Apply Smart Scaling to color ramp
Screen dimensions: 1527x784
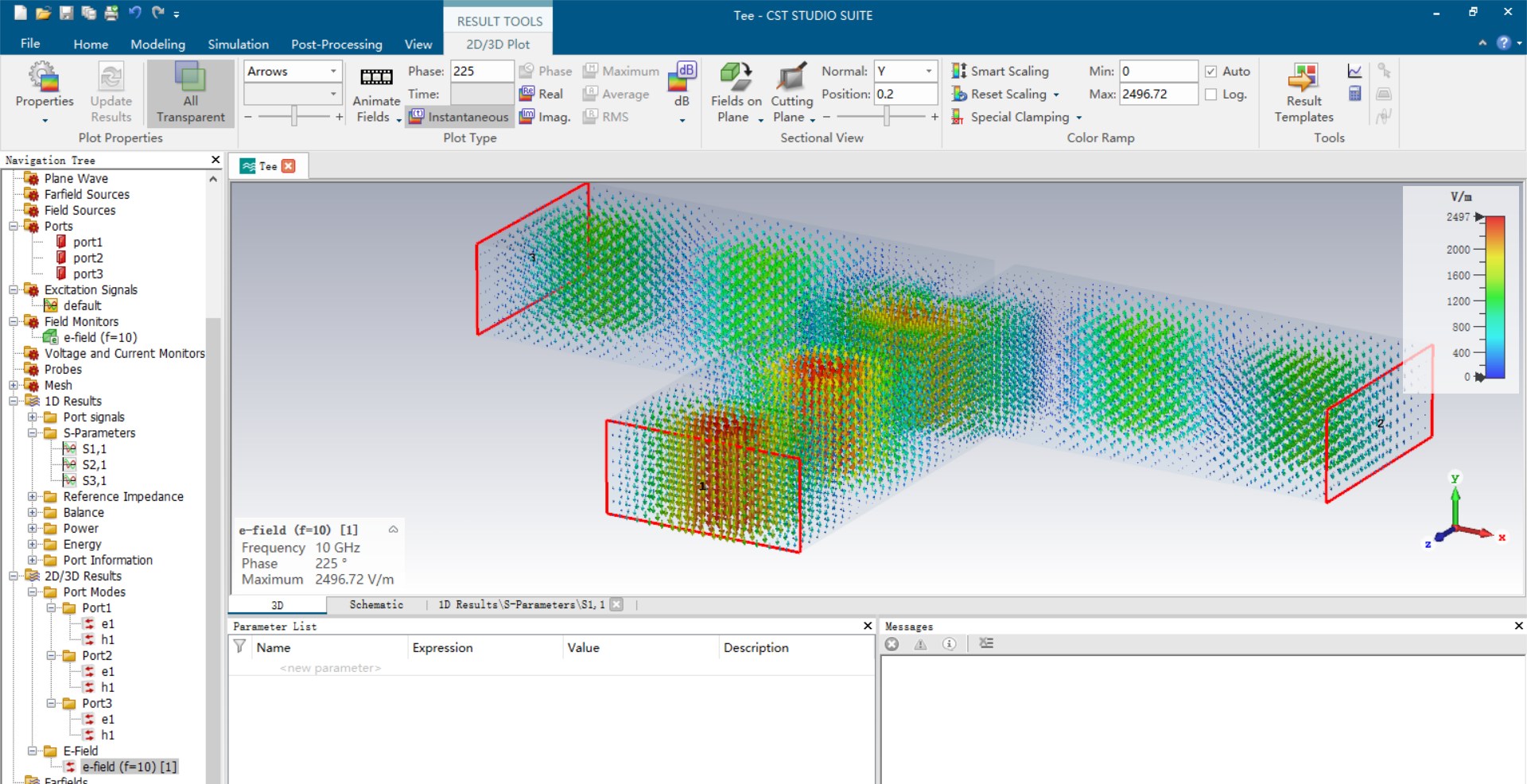(x=1001, y=71)
